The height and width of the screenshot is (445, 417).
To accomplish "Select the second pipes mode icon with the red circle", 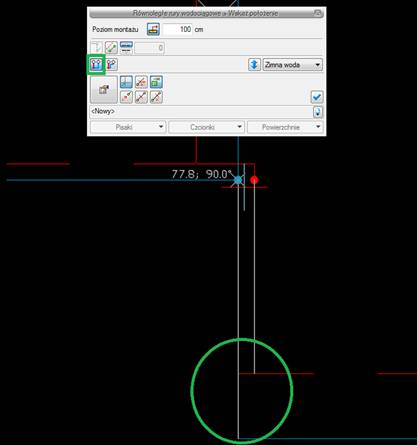I will tap(112, 64).
